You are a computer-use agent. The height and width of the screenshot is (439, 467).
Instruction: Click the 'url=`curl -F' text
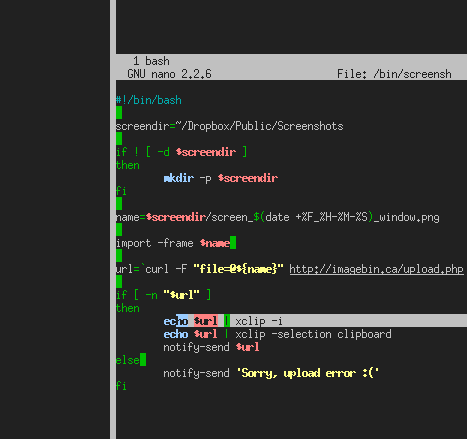click(151, 269)
